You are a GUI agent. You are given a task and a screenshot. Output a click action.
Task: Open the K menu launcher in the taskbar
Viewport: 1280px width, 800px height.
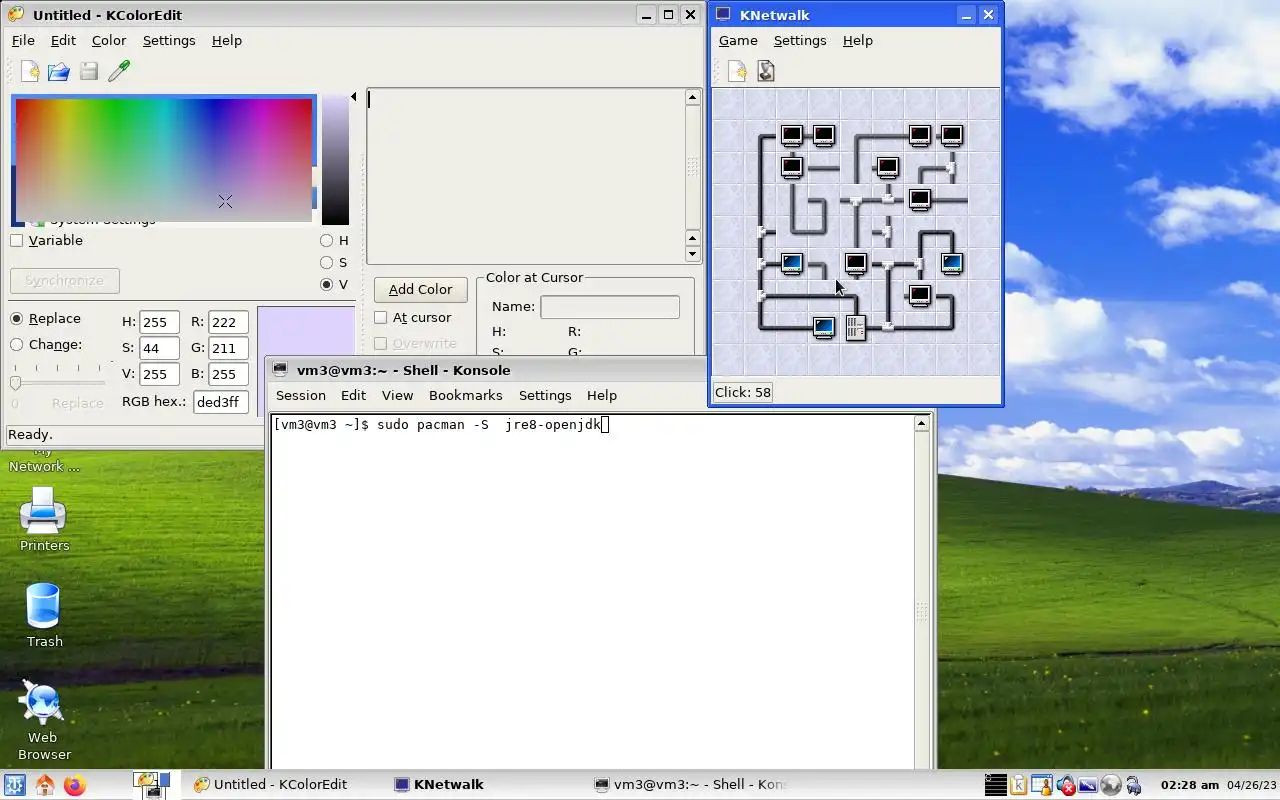(14, 785)
